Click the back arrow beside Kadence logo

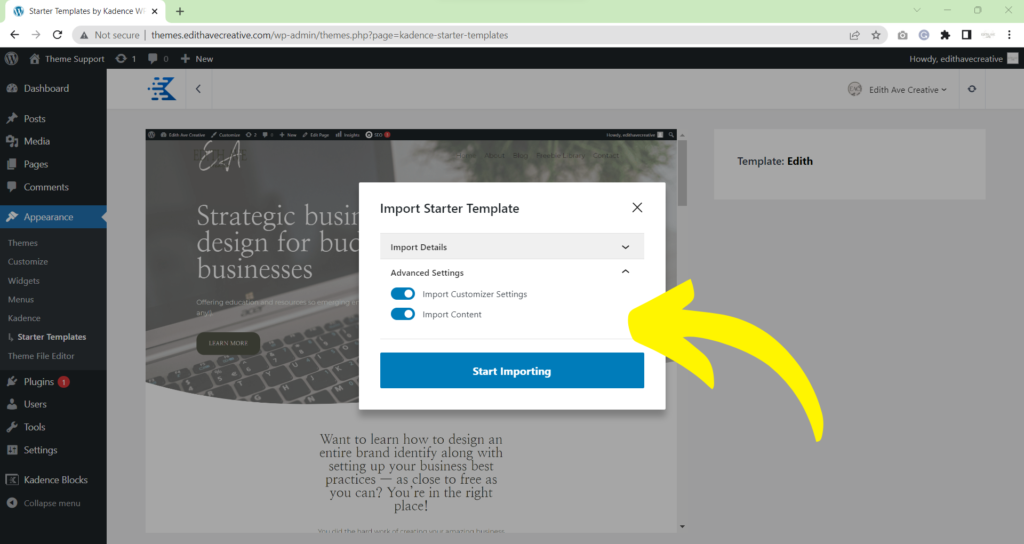click(x=198, y=89)
